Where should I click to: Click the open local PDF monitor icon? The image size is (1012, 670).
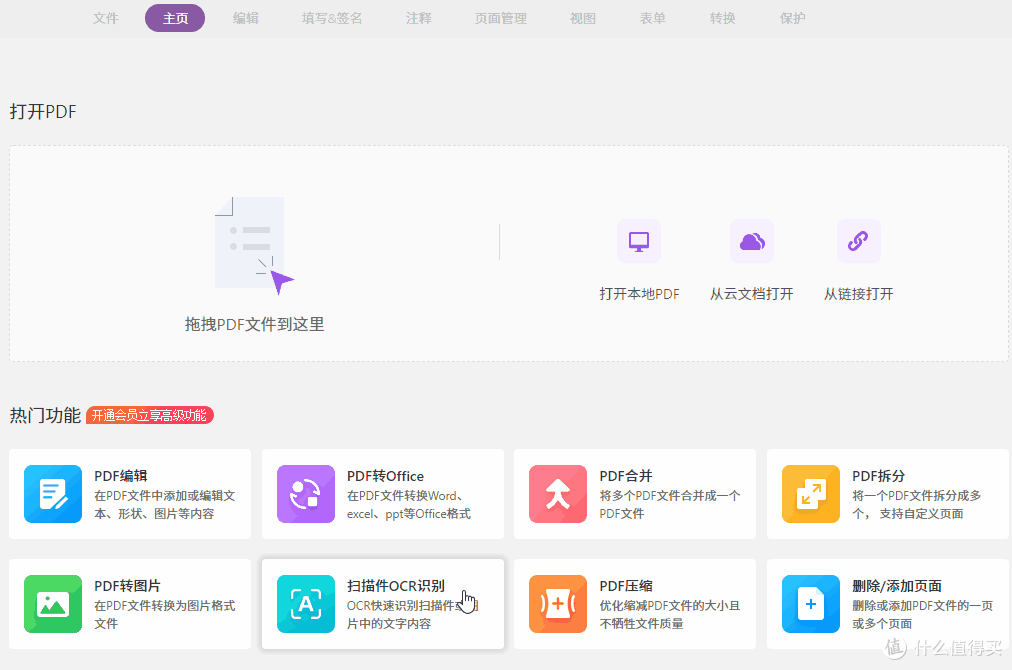(639, 241)
